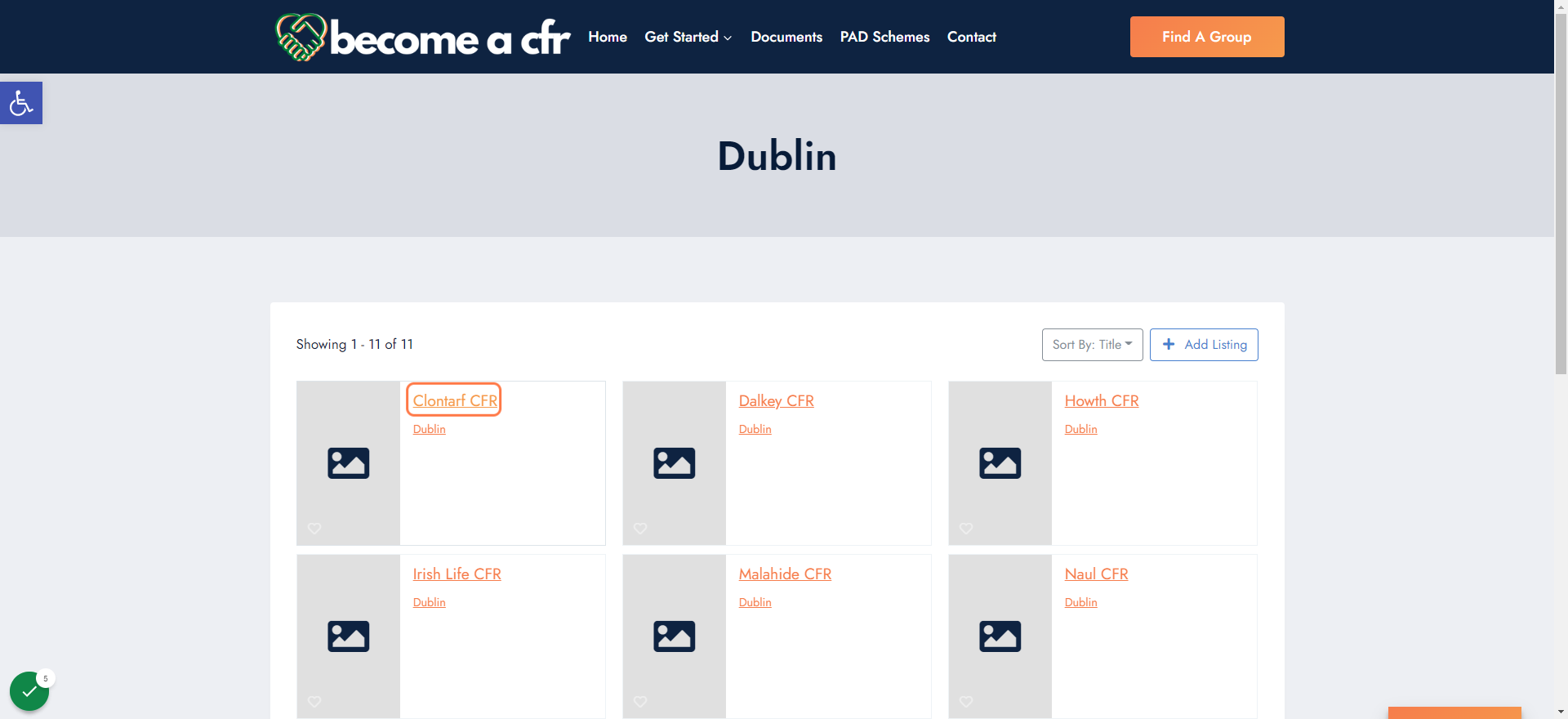The width and height of the screenshot is (1568, 719).
Task: Click Dublin link under Malahide CFR
Action: point(755,602)
